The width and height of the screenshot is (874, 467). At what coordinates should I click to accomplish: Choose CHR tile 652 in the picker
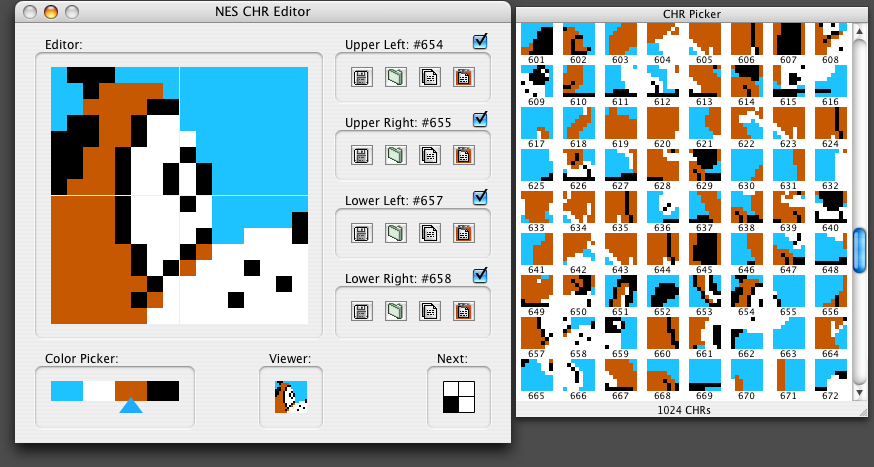(x=663, y=291)
